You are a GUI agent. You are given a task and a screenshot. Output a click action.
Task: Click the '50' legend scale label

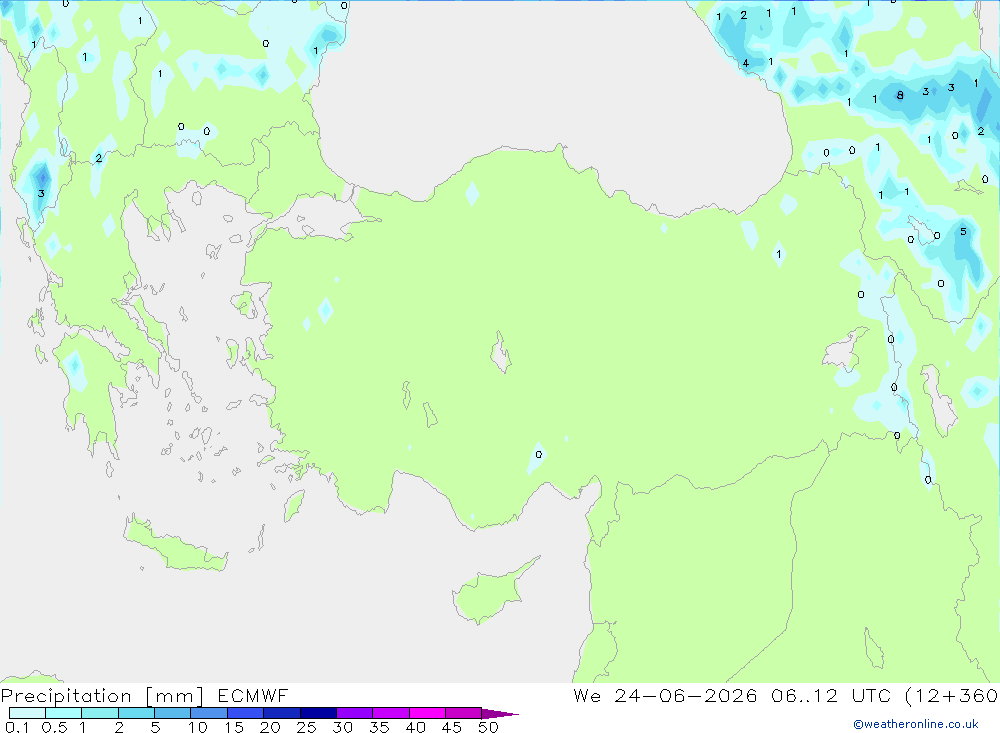click(x=489, y=727)
